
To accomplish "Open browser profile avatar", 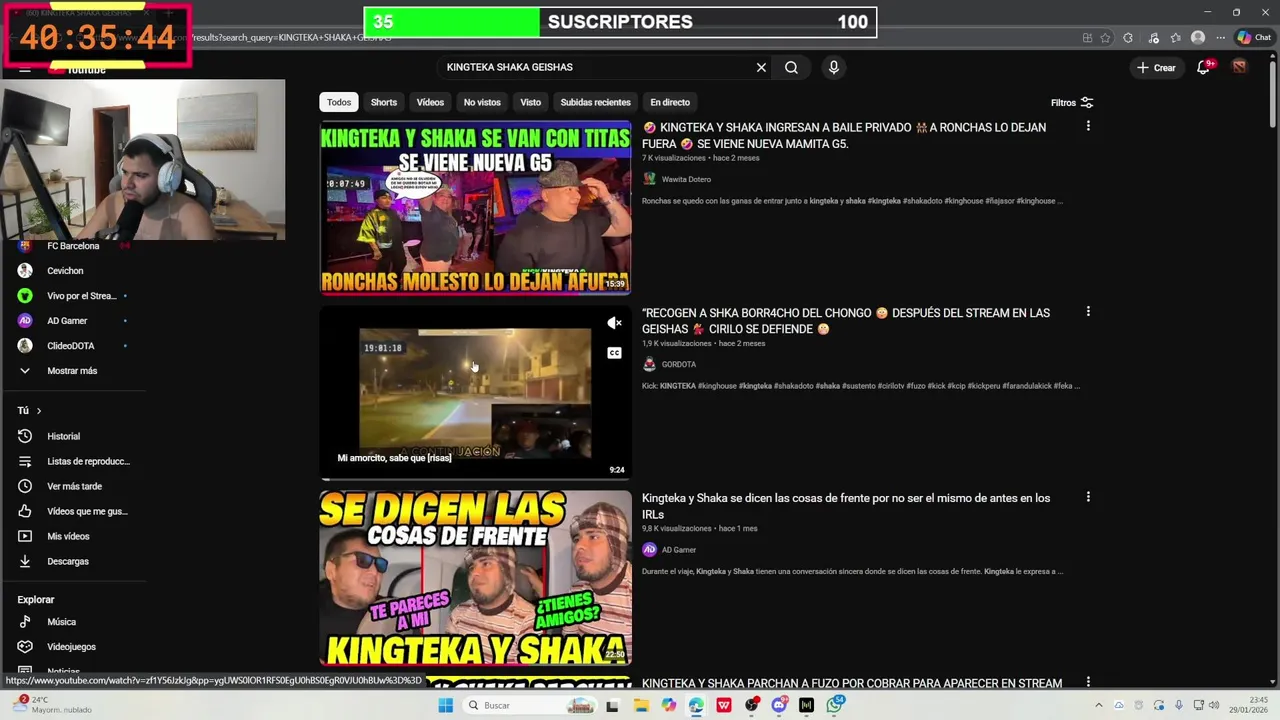I will pyautogui.click(x=1198, y=38).
